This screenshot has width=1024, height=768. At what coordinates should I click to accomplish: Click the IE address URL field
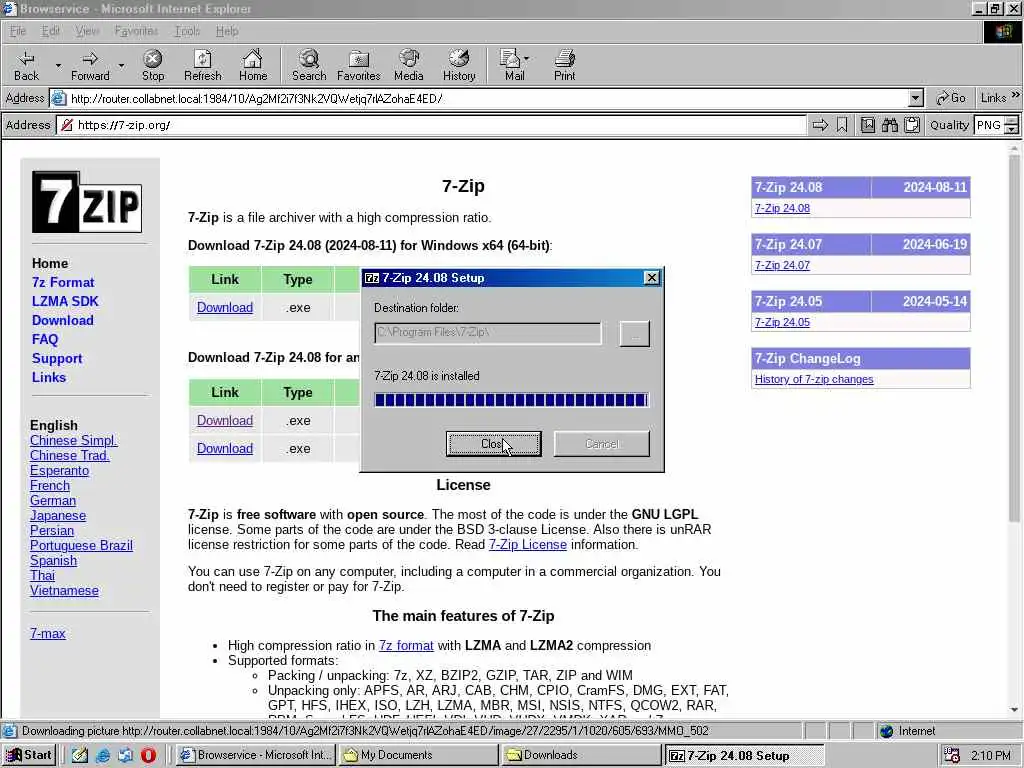tap(487, 99)
